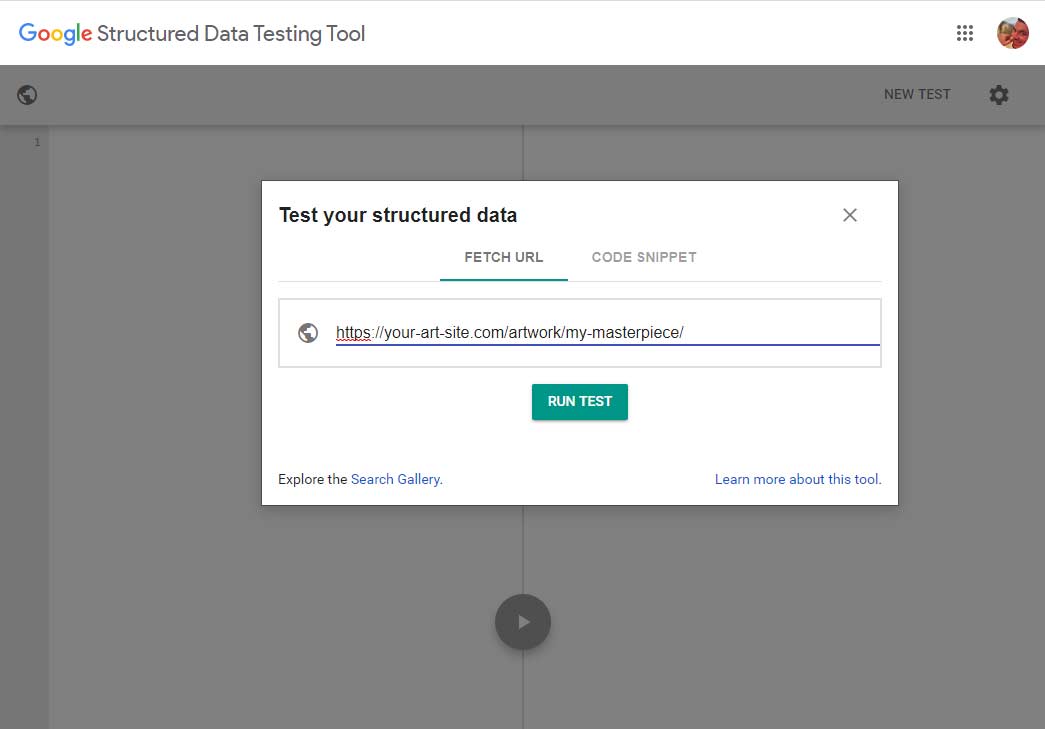Click the globe icon inside the URL field
Viewport: 1045px width, 729px height.
308,332
